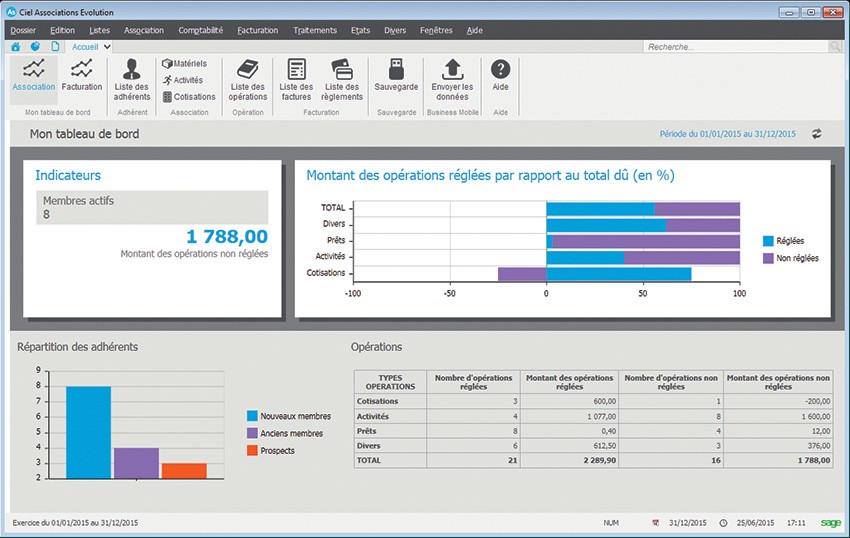Click Envoyer les données upload icon

[451, 78]
